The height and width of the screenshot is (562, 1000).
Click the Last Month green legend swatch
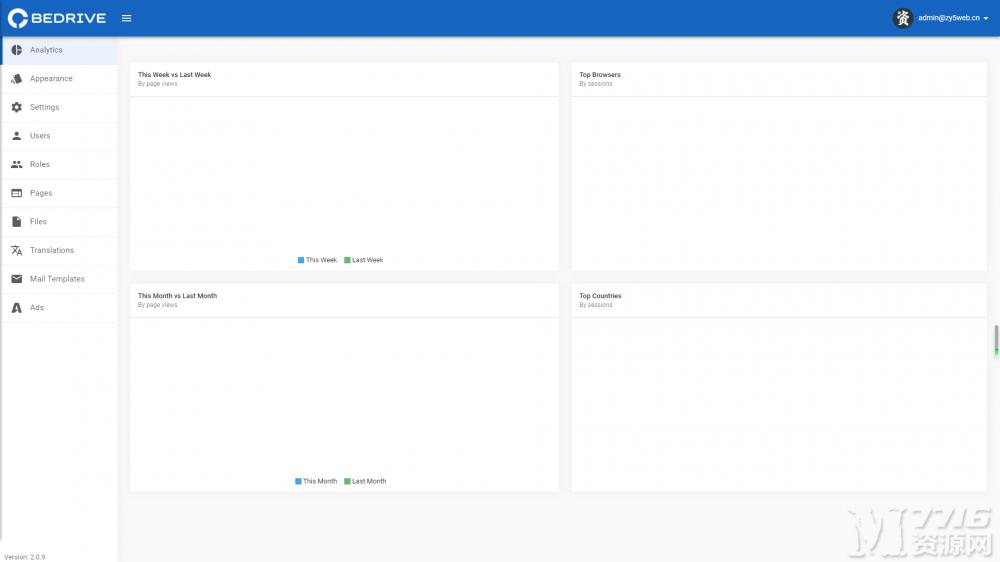[347, 481]
